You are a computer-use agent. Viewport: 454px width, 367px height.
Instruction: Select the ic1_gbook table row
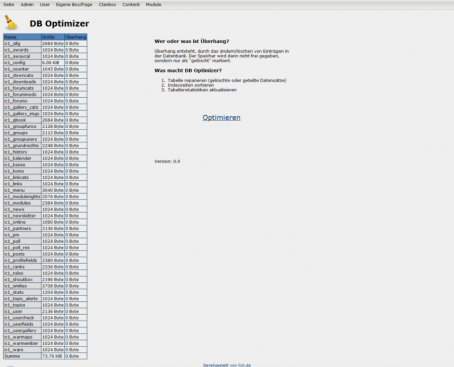point(45,120)
